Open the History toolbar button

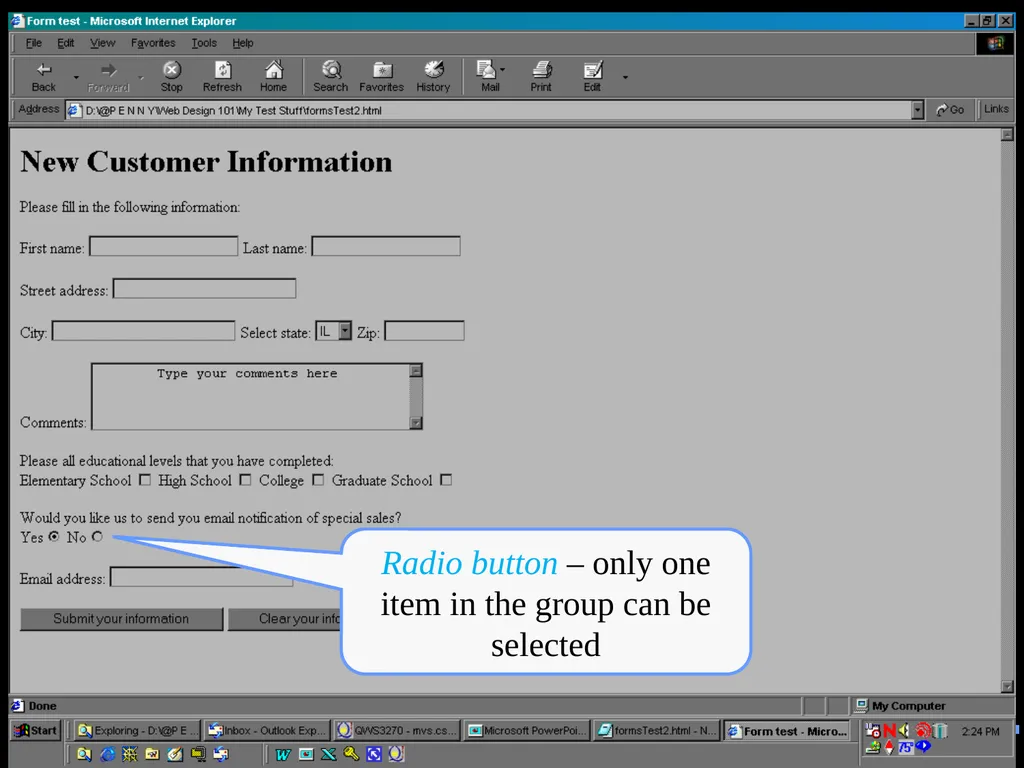(x=434, y=76)
